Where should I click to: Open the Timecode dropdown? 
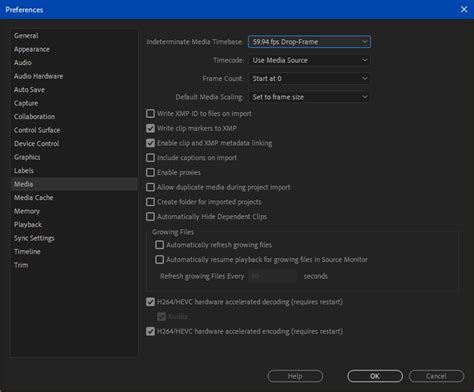[x=309, y=60]
